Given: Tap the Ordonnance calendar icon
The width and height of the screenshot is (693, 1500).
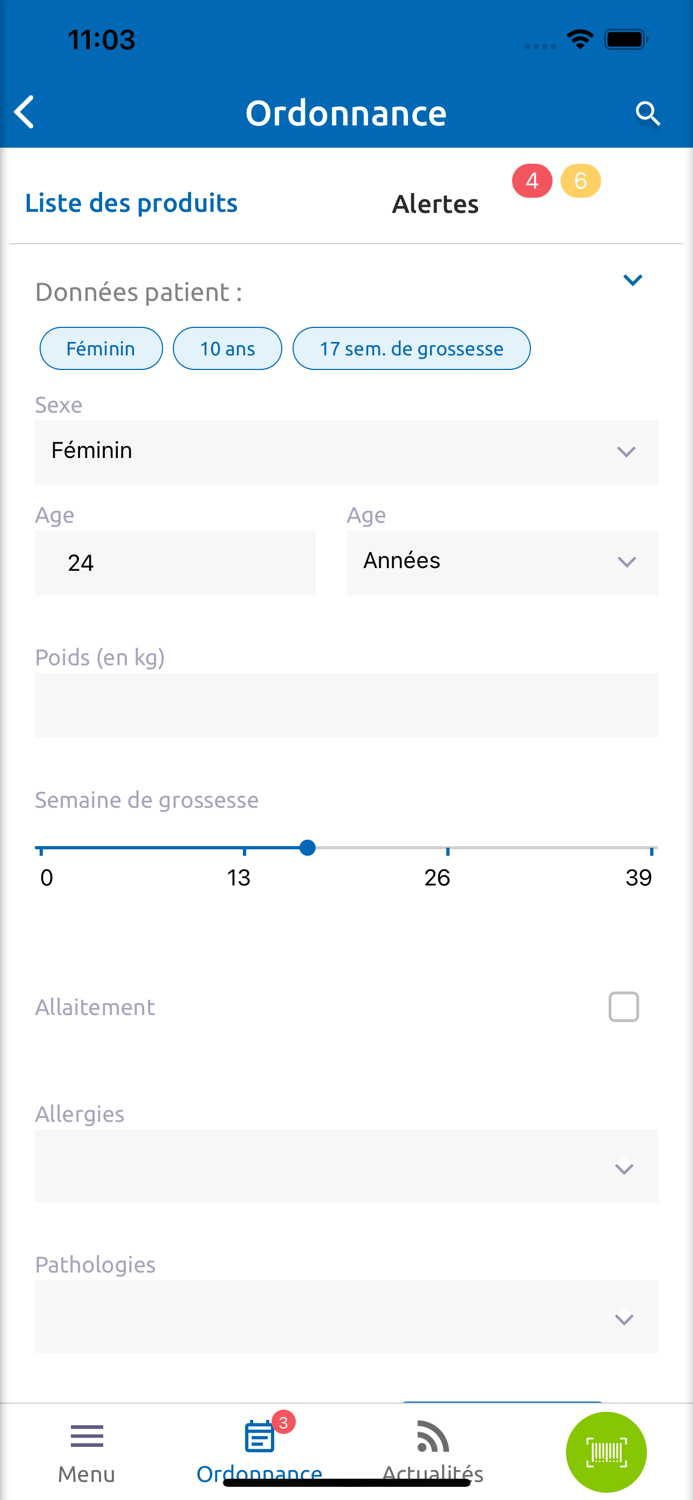Looking at the screenshot, I should (x=259, y=1438).
